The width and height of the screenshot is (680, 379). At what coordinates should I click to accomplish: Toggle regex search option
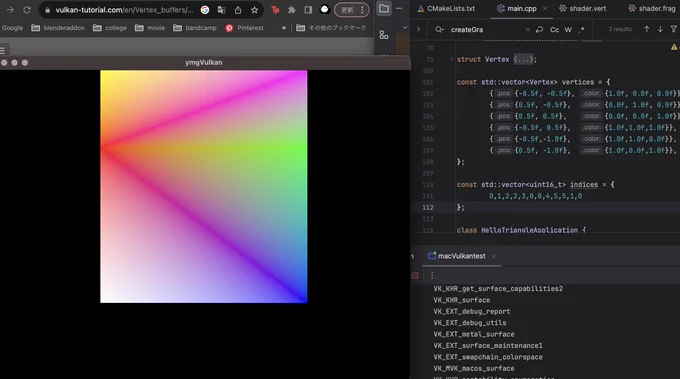coord(582,29)
